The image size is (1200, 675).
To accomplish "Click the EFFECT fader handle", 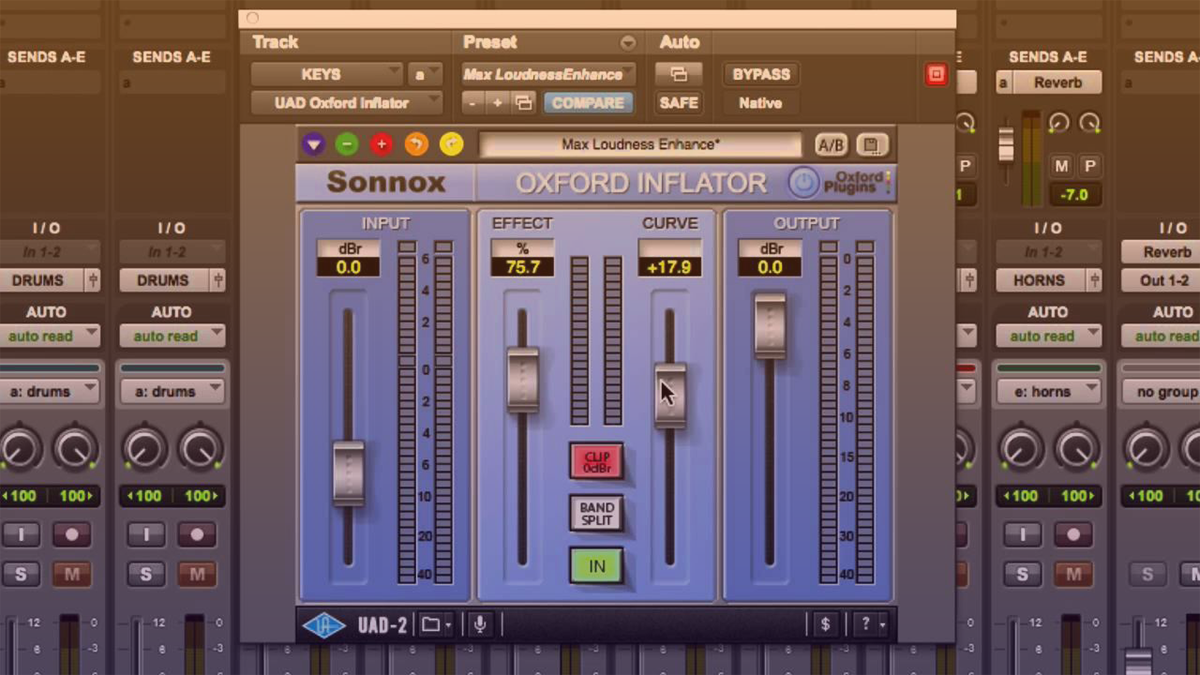I will pyautogui.click(x=523, y=379).
